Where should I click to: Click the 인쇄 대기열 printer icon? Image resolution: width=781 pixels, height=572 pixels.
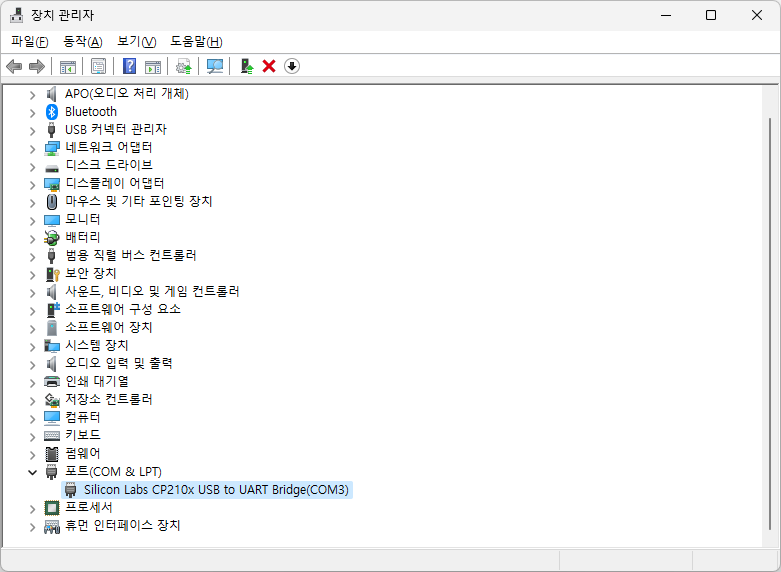(52, 382)
